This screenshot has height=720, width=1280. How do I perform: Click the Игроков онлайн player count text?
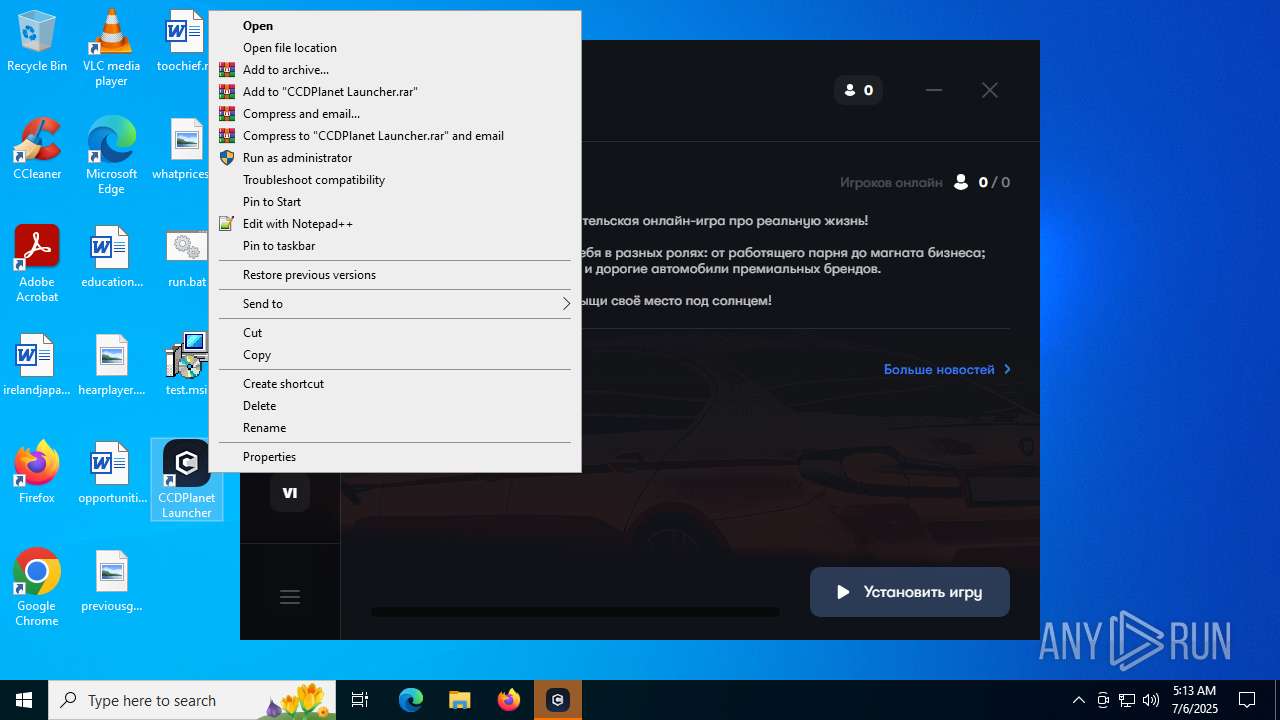(925, 182)
